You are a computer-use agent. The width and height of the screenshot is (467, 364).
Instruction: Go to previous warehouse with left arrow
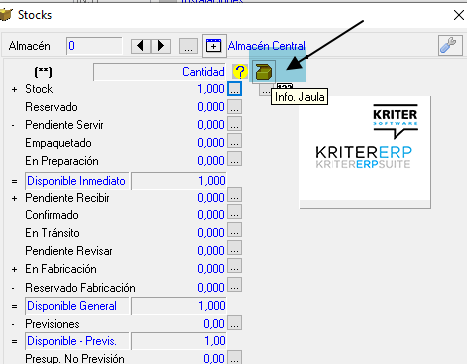click(x=141, y=46)
